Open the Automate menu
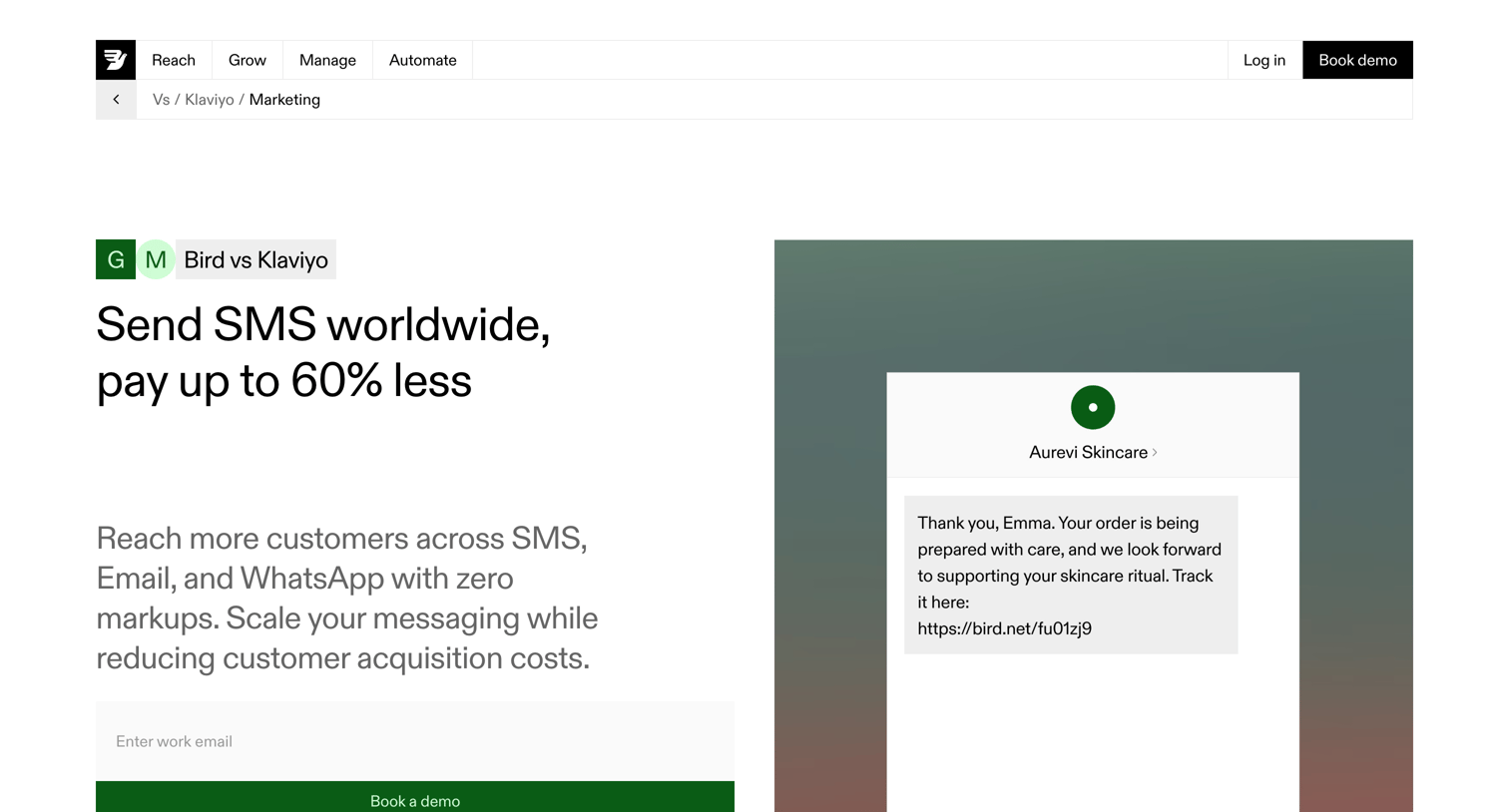The height and width of the screenshot is (812, 1509). [x=423, y=60]
